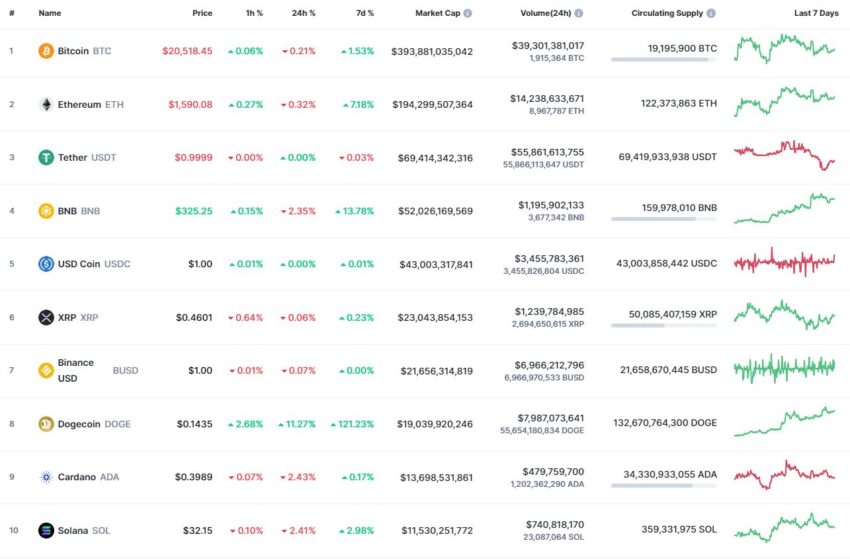
Task: Open the Market Cap info tooltip icon
Action: click(x=468, y=13)
